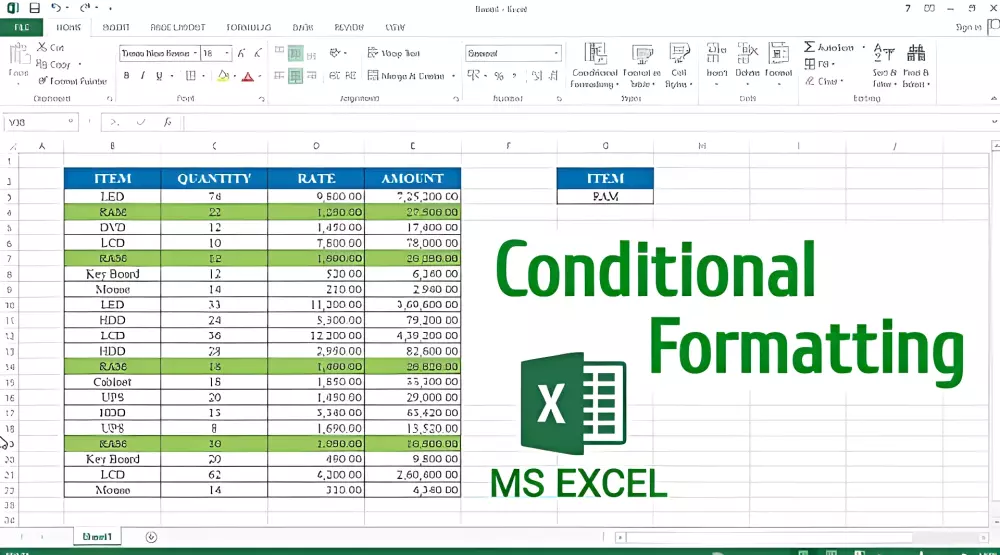This screenshot has height=555, width=1000.
Task: Apply the red font color A
Action: click(248, 77)
